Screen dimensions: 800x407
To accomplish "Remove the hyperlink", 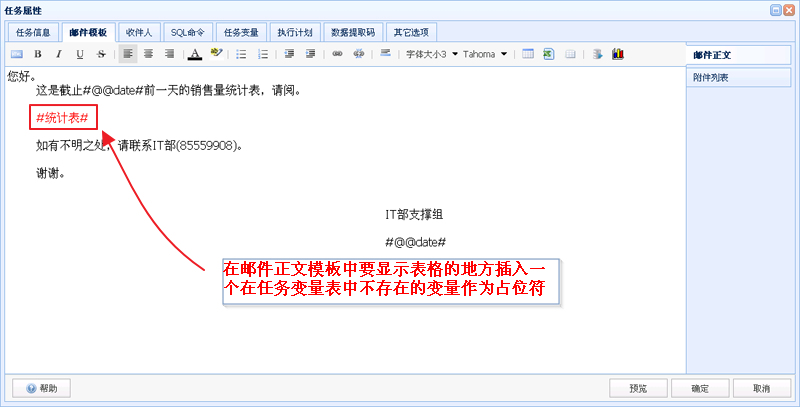I will point(359,54).
